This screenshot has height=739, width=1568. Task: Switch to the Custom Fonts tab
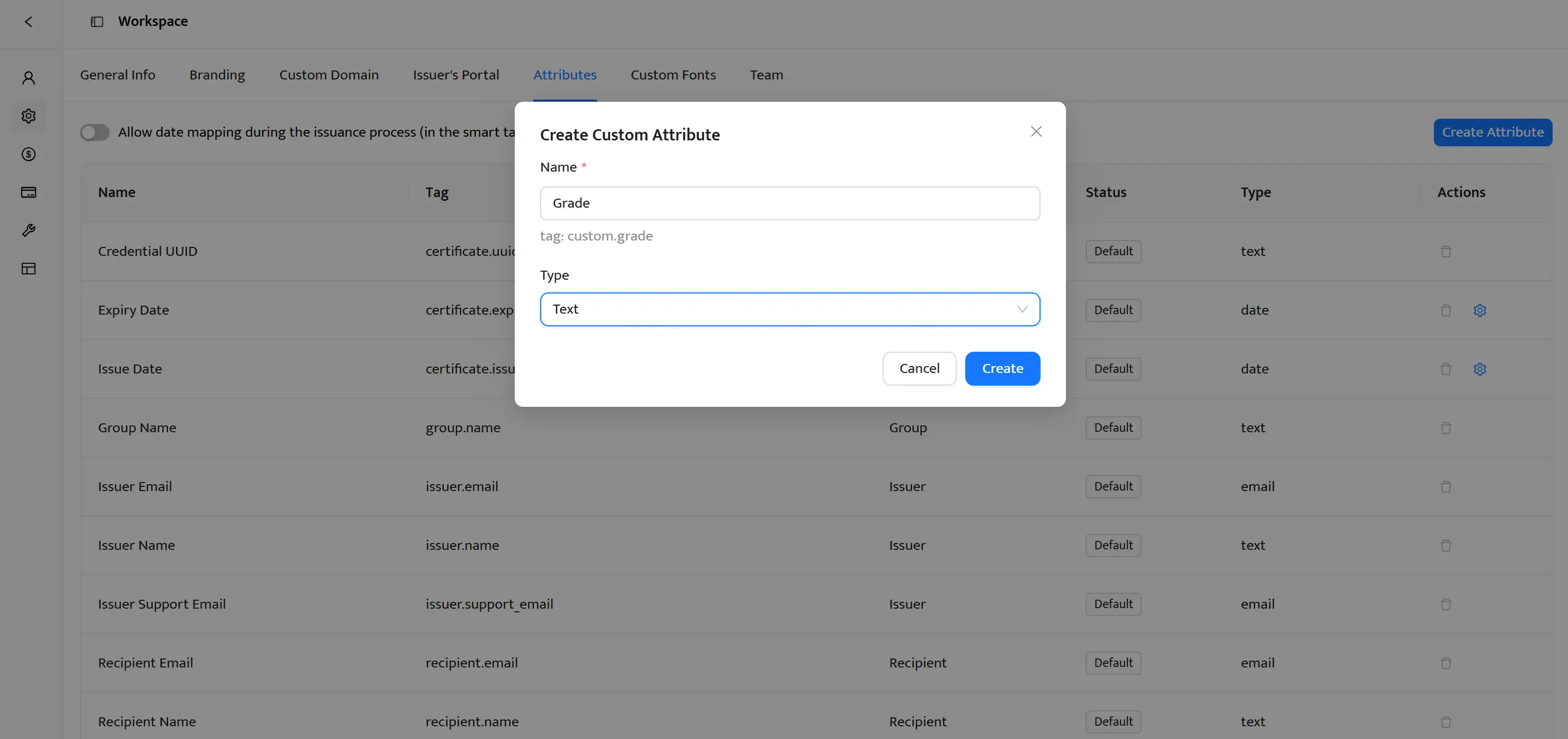tap(673, 75)
